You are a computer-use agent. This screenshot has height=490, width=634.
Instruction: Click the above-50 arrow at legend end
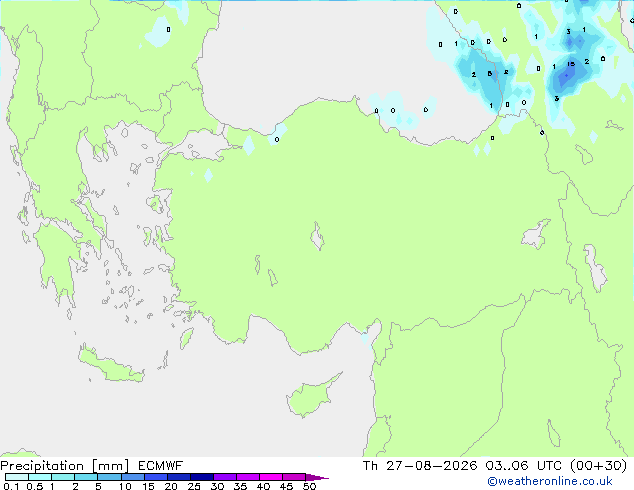[317, 477]
